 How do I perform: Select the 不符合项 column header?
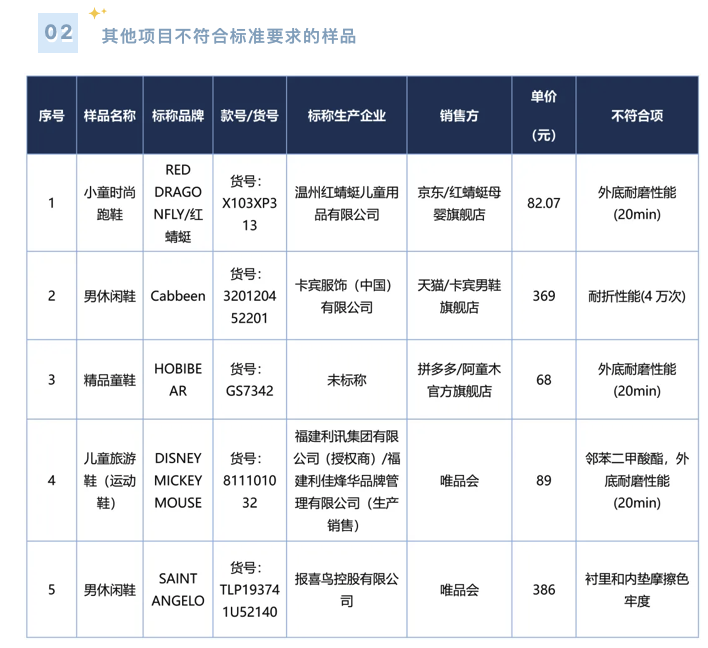637,116
